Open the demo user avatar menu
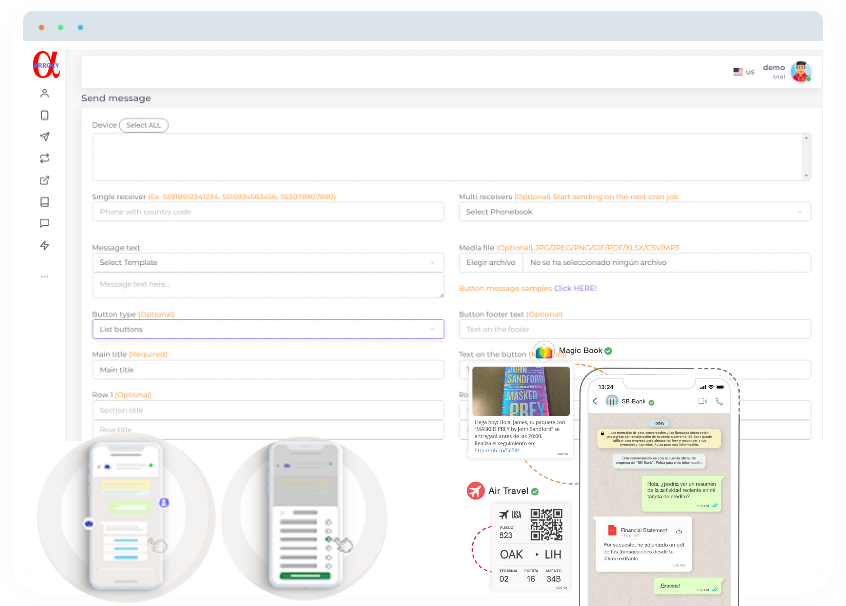Image resolution: width=846 pixels, height=606 pixels. click(x=800, y=72)
